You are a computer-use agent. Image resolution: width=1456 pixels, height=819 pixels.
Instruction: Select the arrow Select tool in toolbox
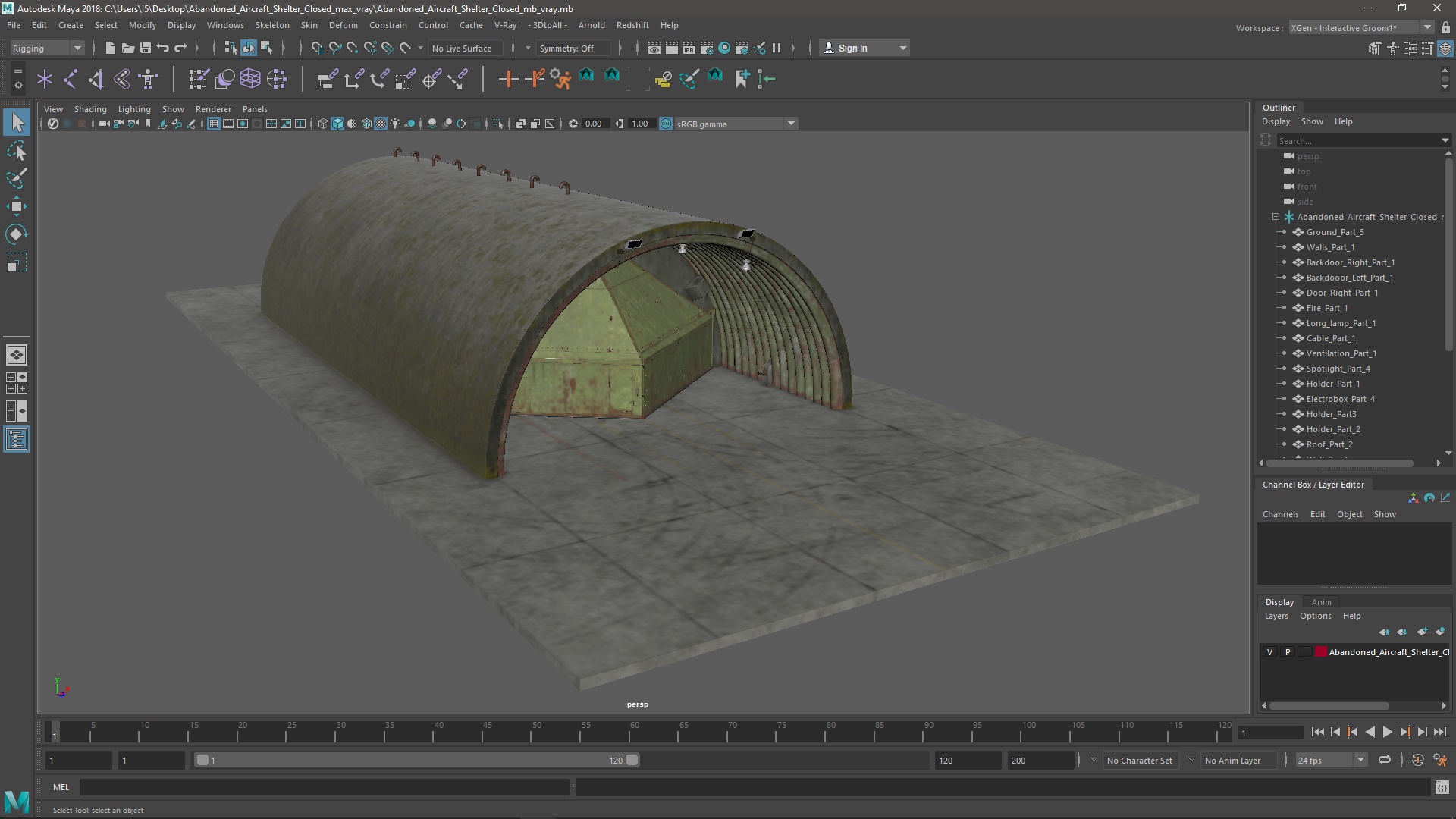[x=17, y=122]
